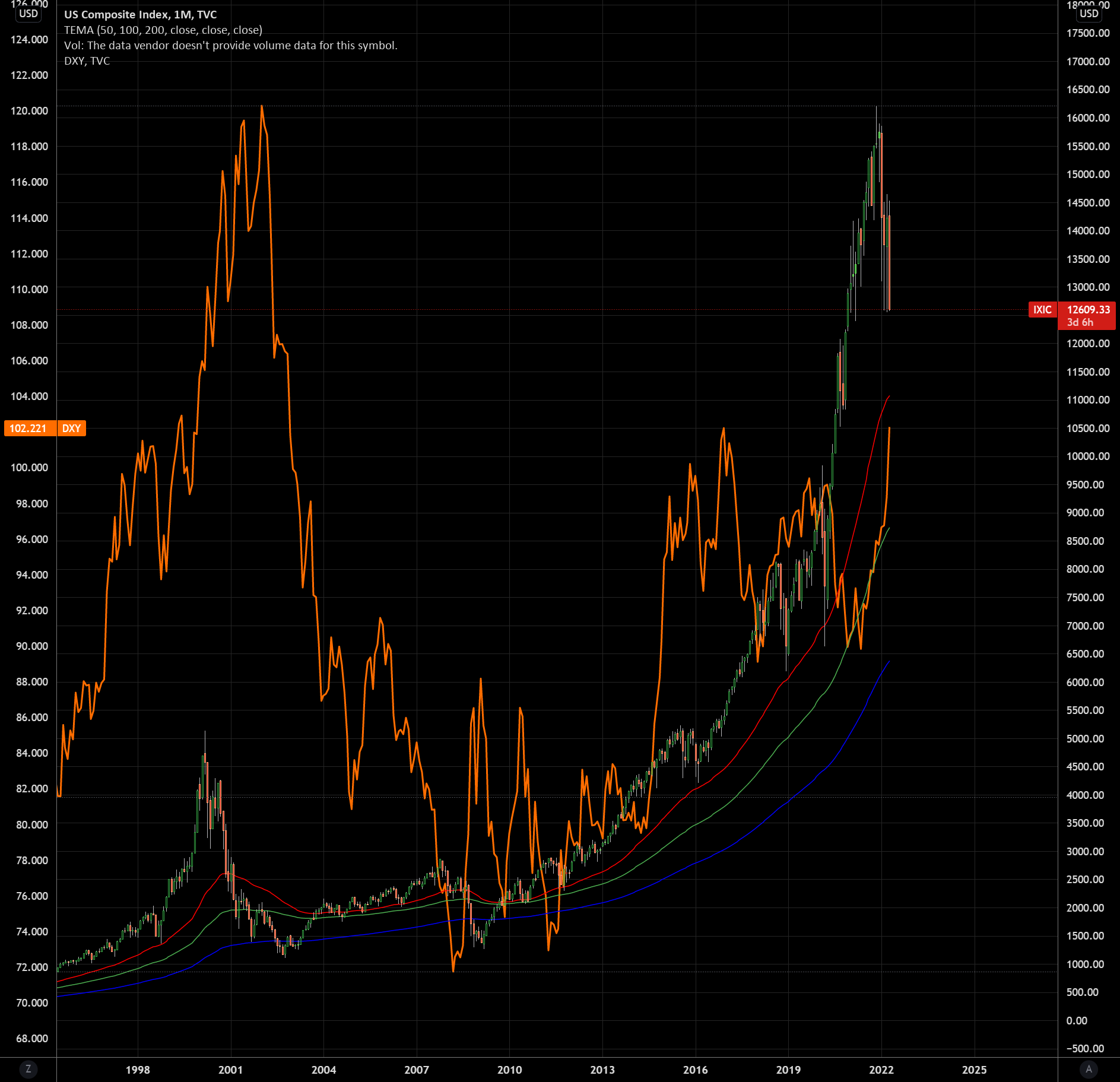1120x1082 pixels.
Task: Click the volume data unavailable message
Action: (231, 45)
